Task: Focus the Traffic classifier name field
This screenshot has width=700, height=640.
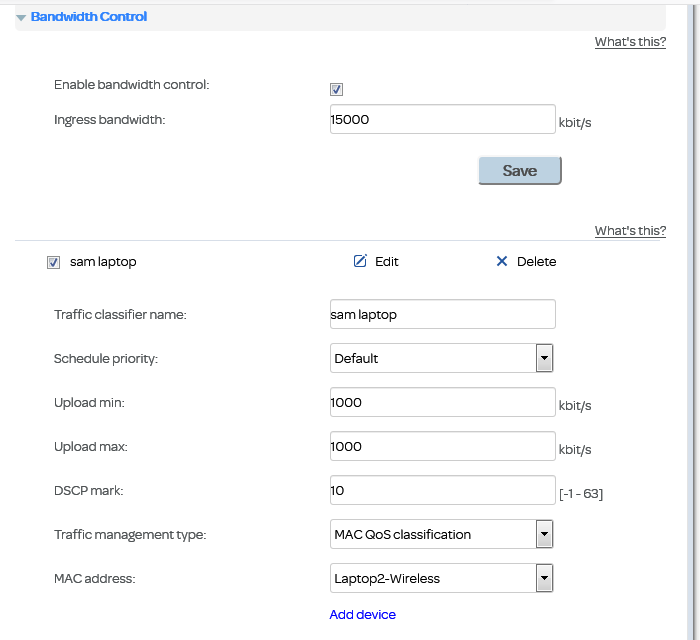Action: click(x=442, y=314)
